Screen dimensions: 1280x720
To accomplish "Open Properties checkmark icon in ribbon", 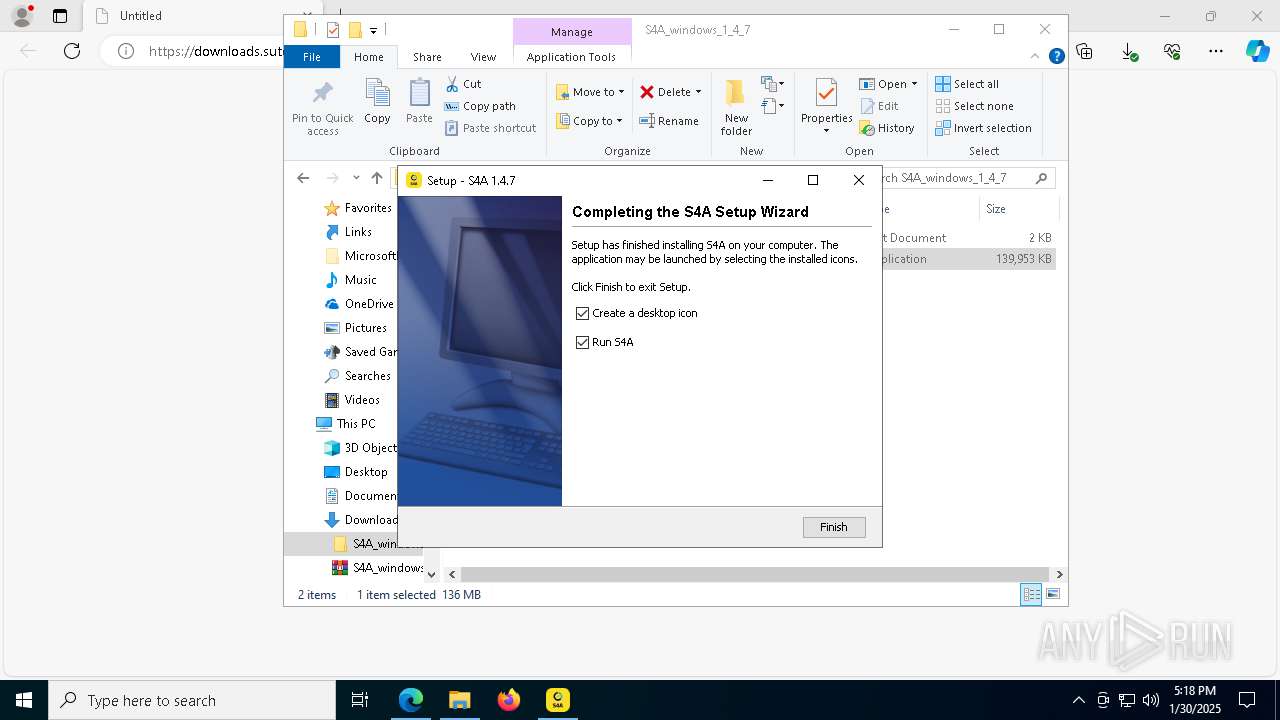I will coord(826,94).
